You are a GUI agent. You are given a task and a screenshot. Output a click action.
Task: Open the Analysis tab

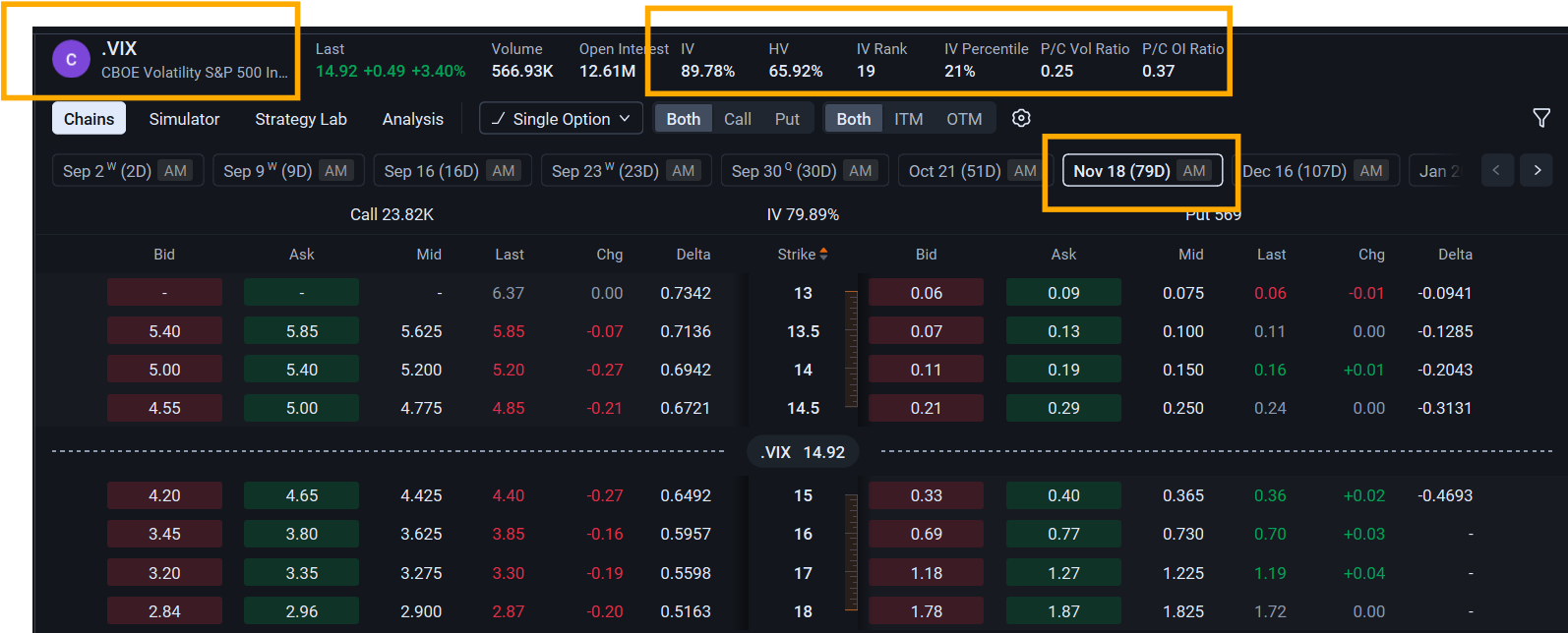[x=412, y=119]
